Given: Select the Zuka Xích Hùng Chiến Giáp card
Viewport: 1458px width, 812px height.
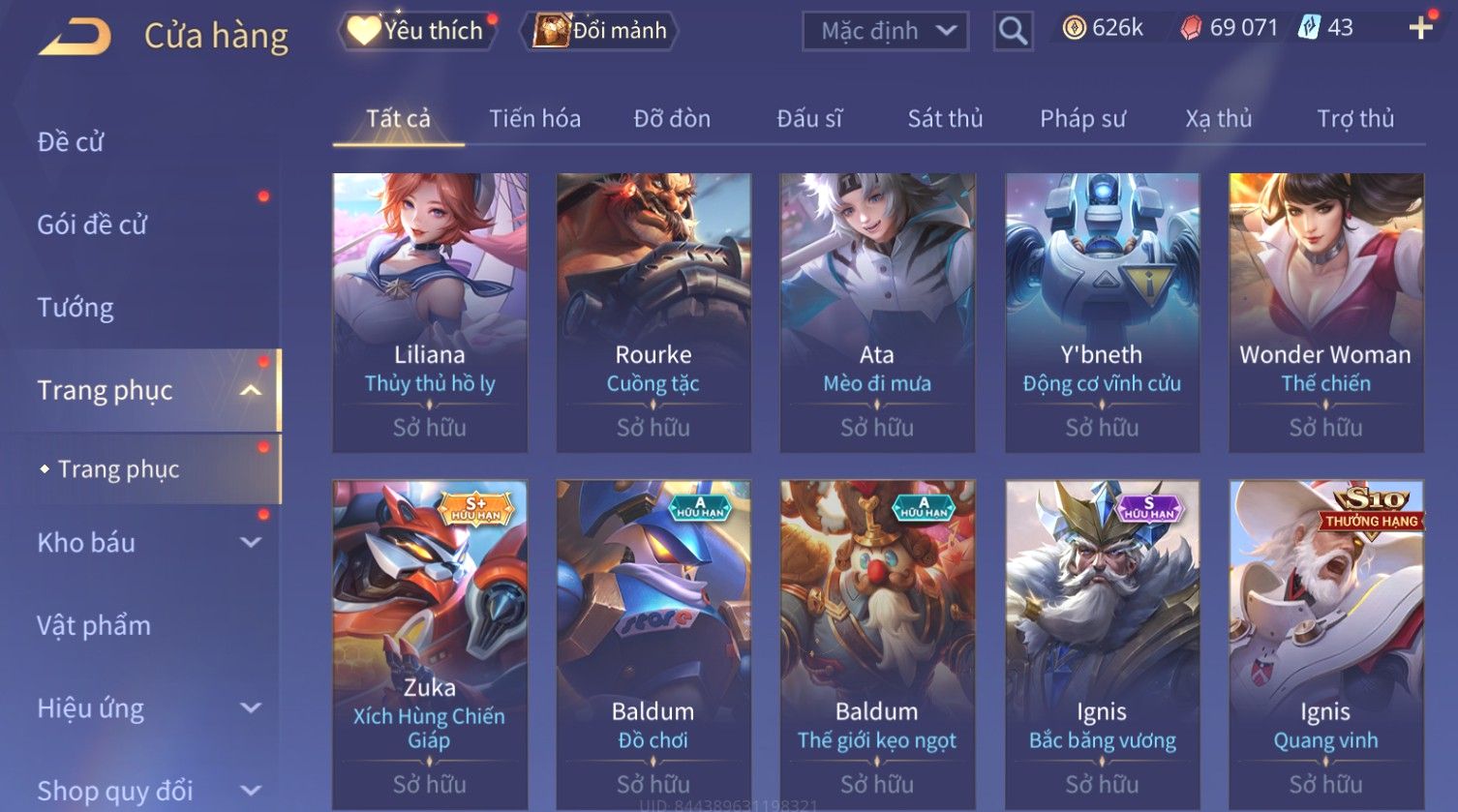Looking at the screenshot, I should 430,645.
